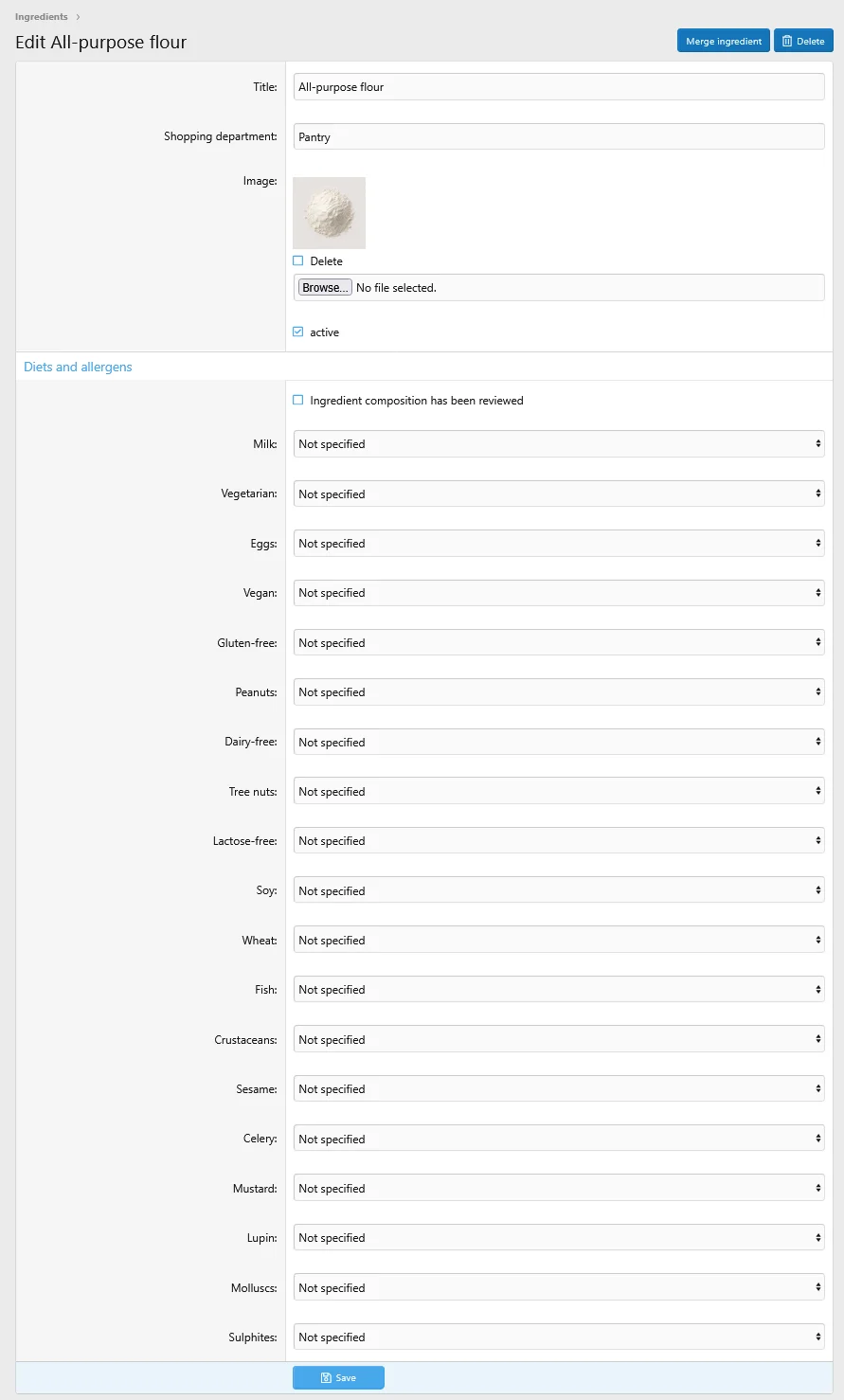Click the Shopping department field

(x=559, y=136)
